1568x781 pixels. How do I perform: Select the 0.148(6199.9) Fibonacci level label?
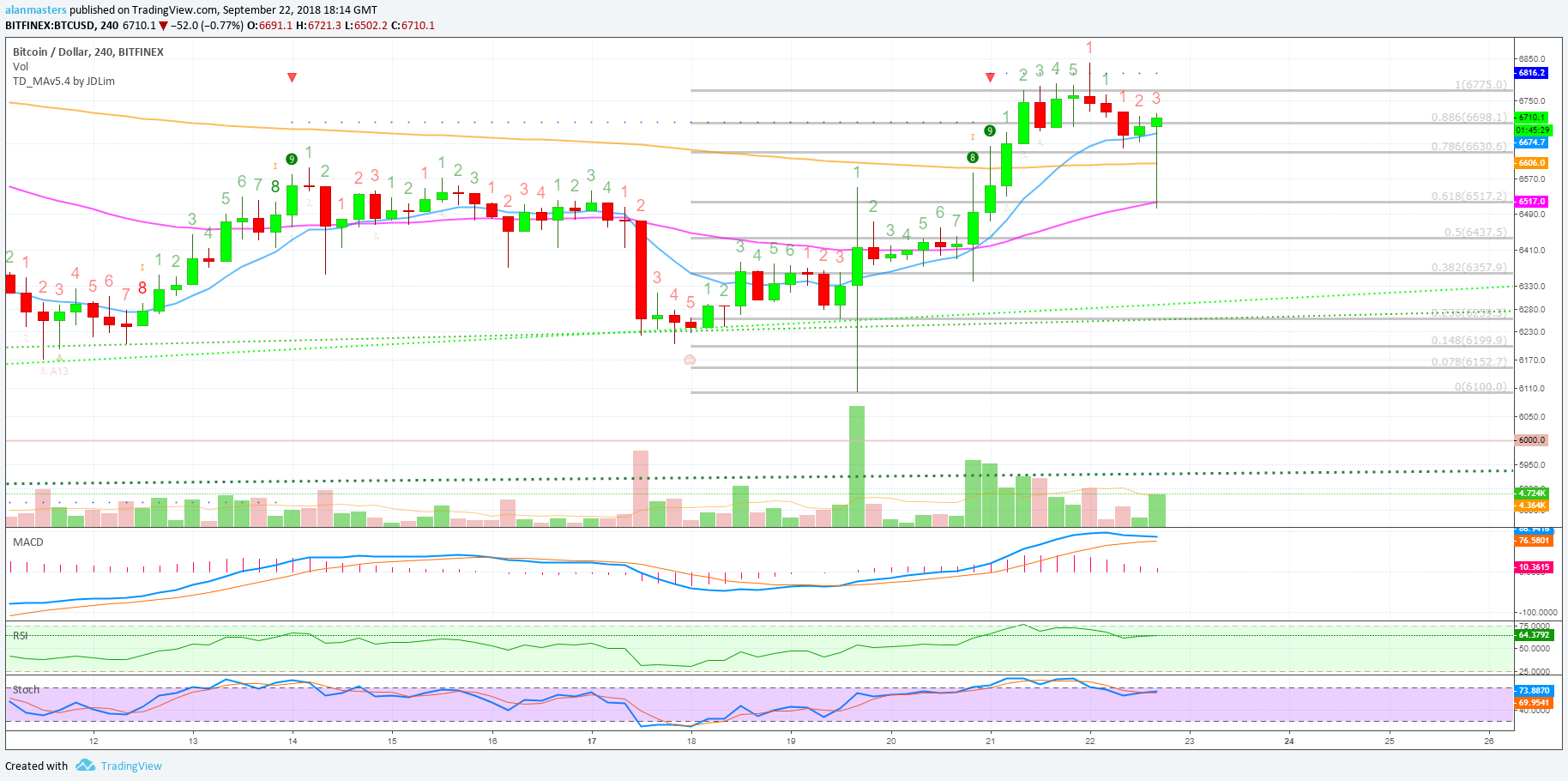click(1468, 341)
